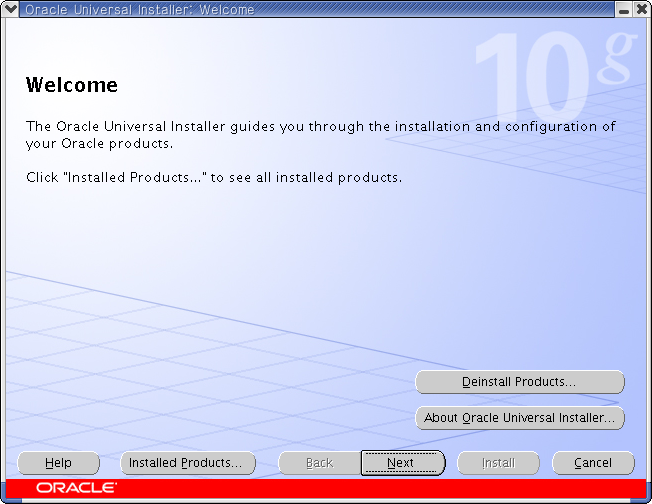Image resolution: width=652 pixels, height=504 pixels.
Task: Open the window menu arrow in title bar
Action: (x=10, y=9)
